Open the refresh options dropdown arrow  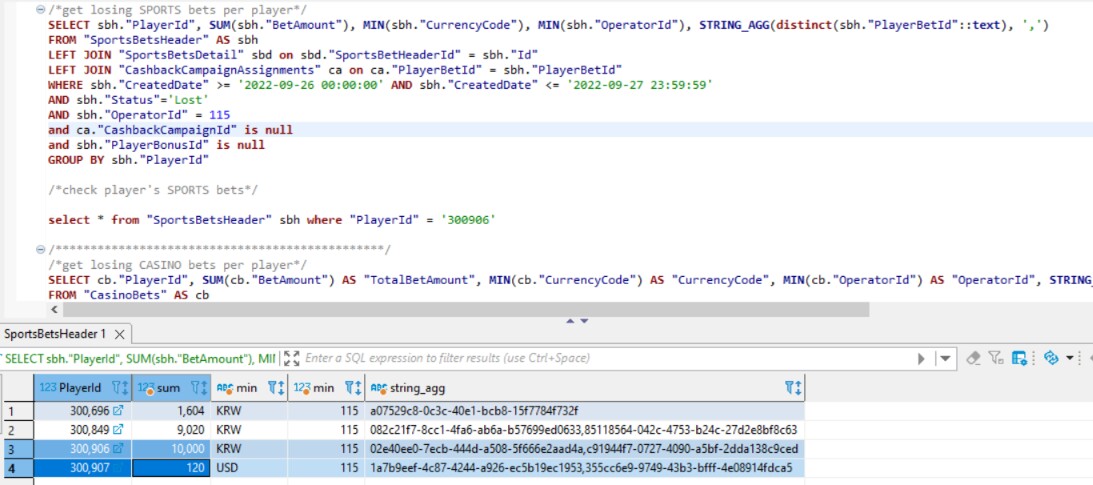[x=1069, y=358]
